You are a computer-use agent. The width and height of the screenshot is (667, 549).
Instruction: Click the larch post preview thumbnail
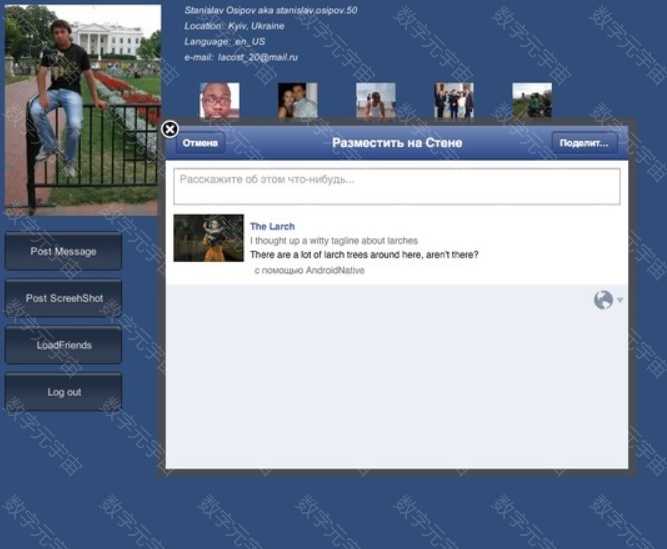(x=208, y=238)
